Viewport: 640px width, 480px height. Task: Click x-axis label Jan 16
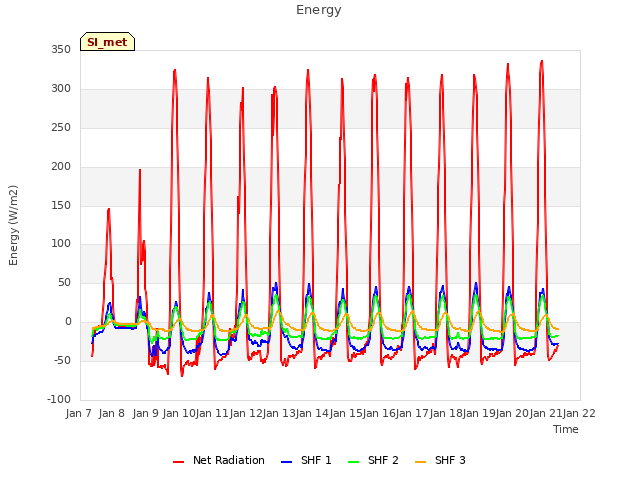[x=379, y=413]
